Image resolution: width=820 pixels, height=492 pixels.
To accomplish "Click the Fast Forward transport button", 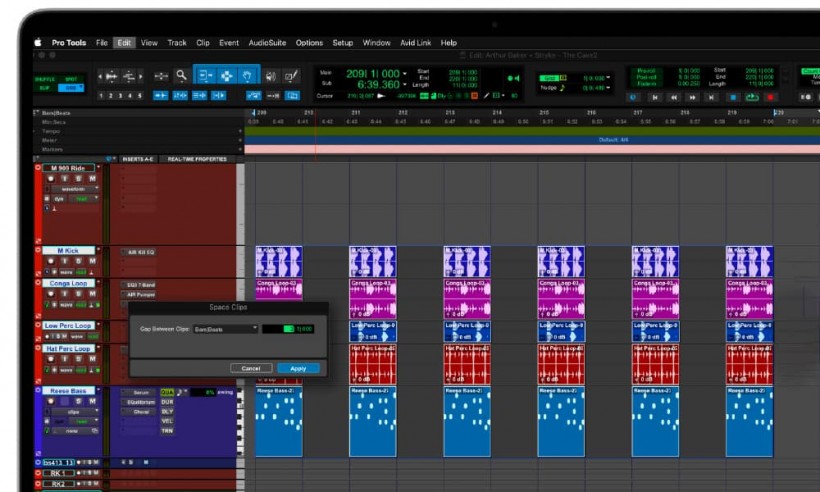I will 692,97.
